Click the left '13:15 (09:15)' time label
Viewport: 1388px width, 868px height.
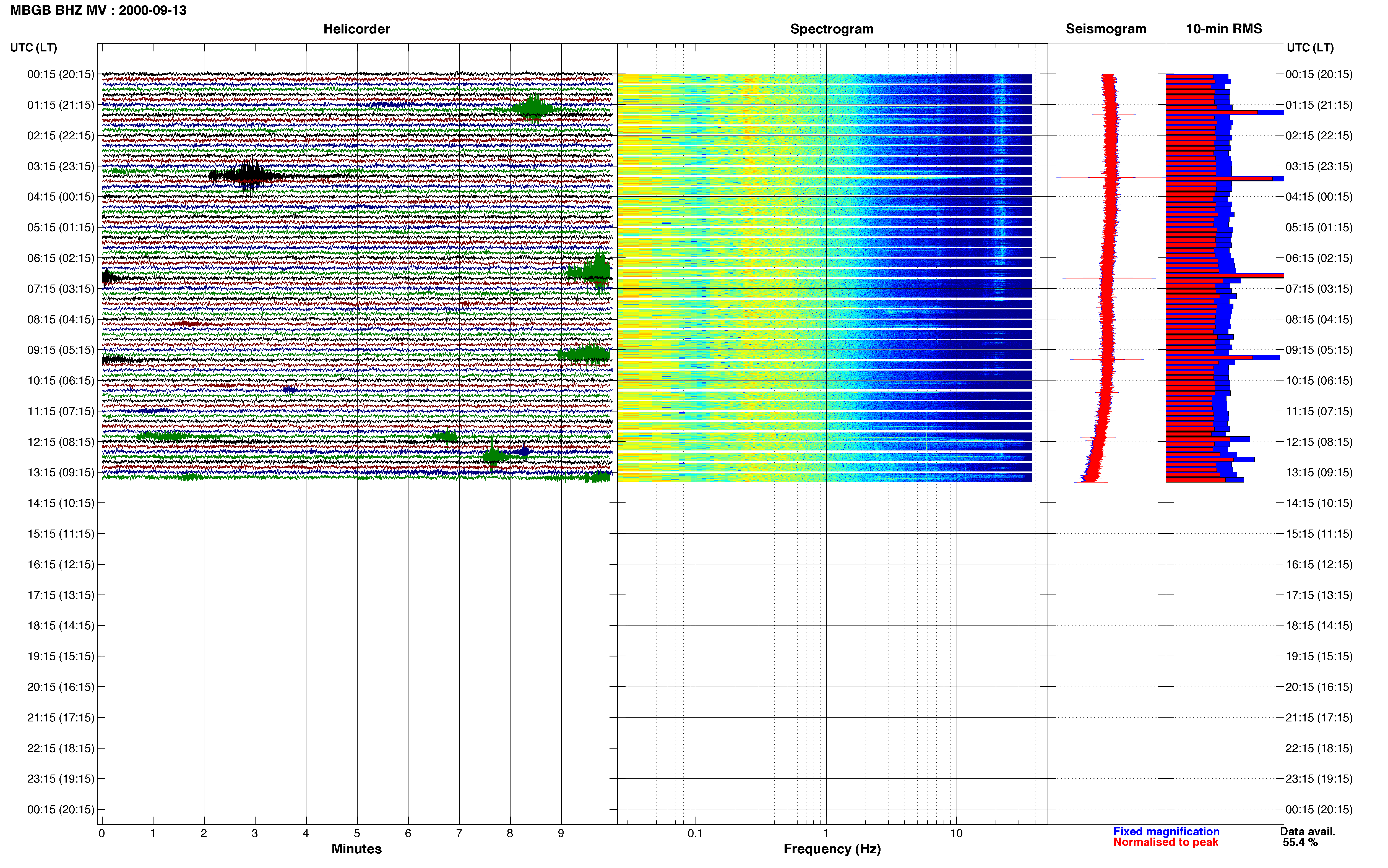[61, 473]
